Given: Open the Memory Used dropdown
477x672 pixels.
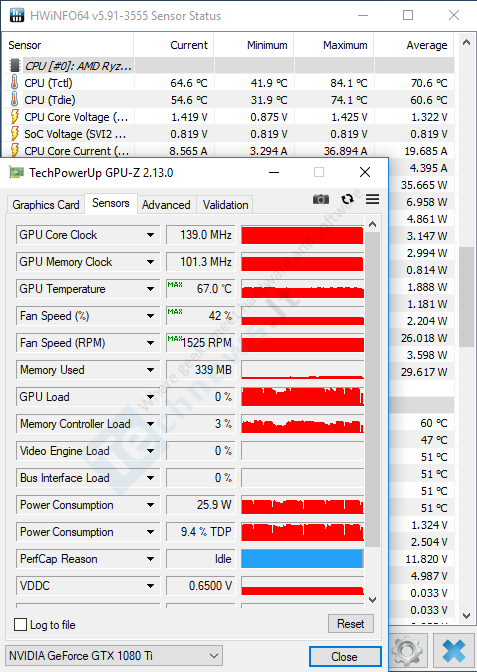Looking at the screenshot, I should [150, 370].
